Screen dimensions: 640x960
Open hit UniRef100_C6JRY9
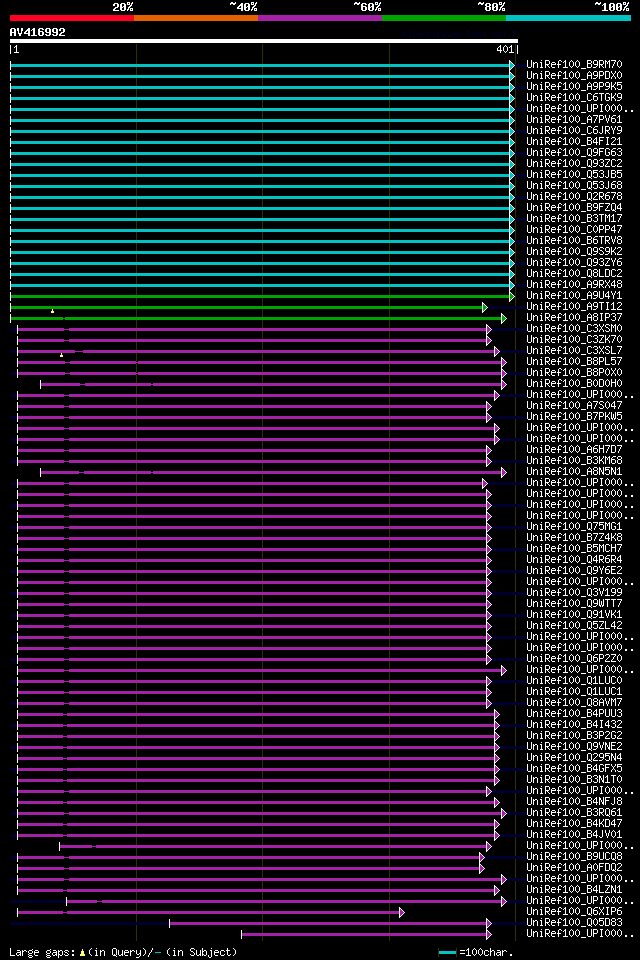[x=574, y=130]
